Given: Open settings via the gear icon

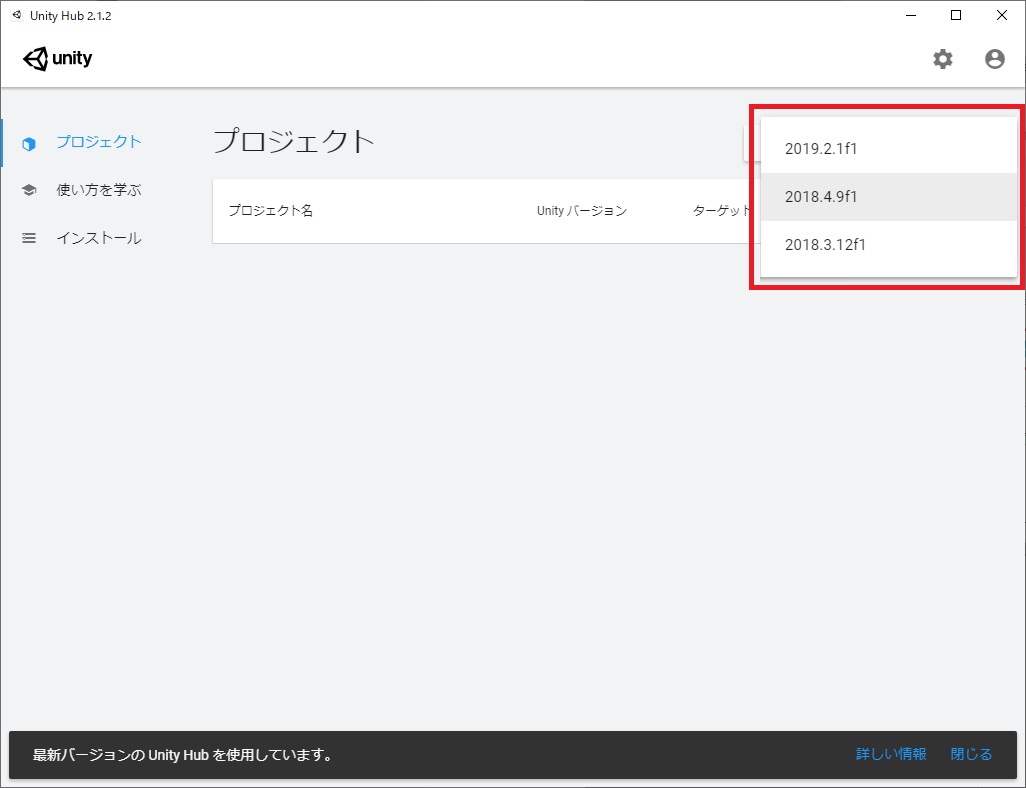Looking at the screenshot, I should click(x=942, y=59).
